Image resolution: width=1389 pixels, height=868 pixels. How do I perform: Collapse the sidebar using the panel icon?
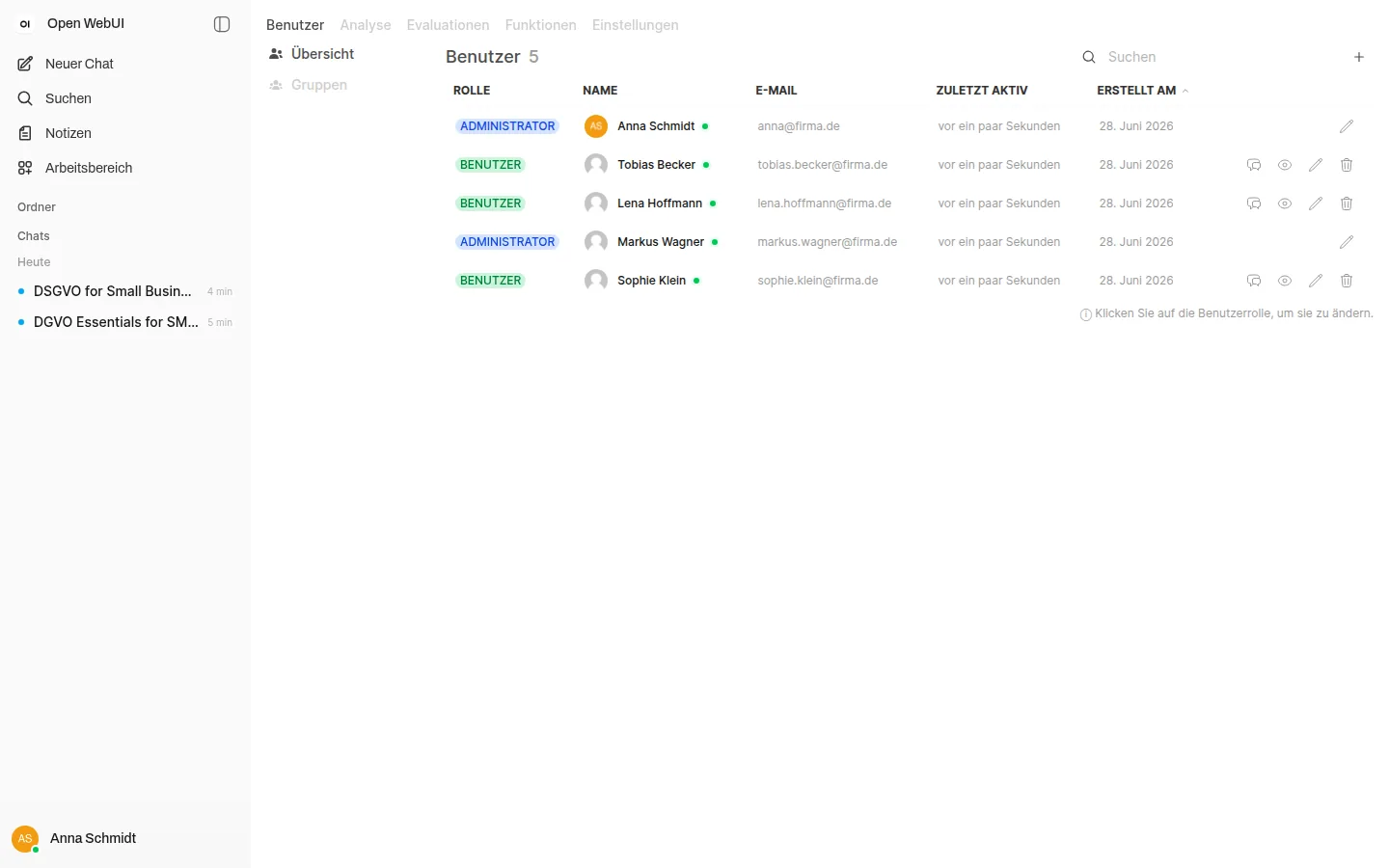coord(222,24)
